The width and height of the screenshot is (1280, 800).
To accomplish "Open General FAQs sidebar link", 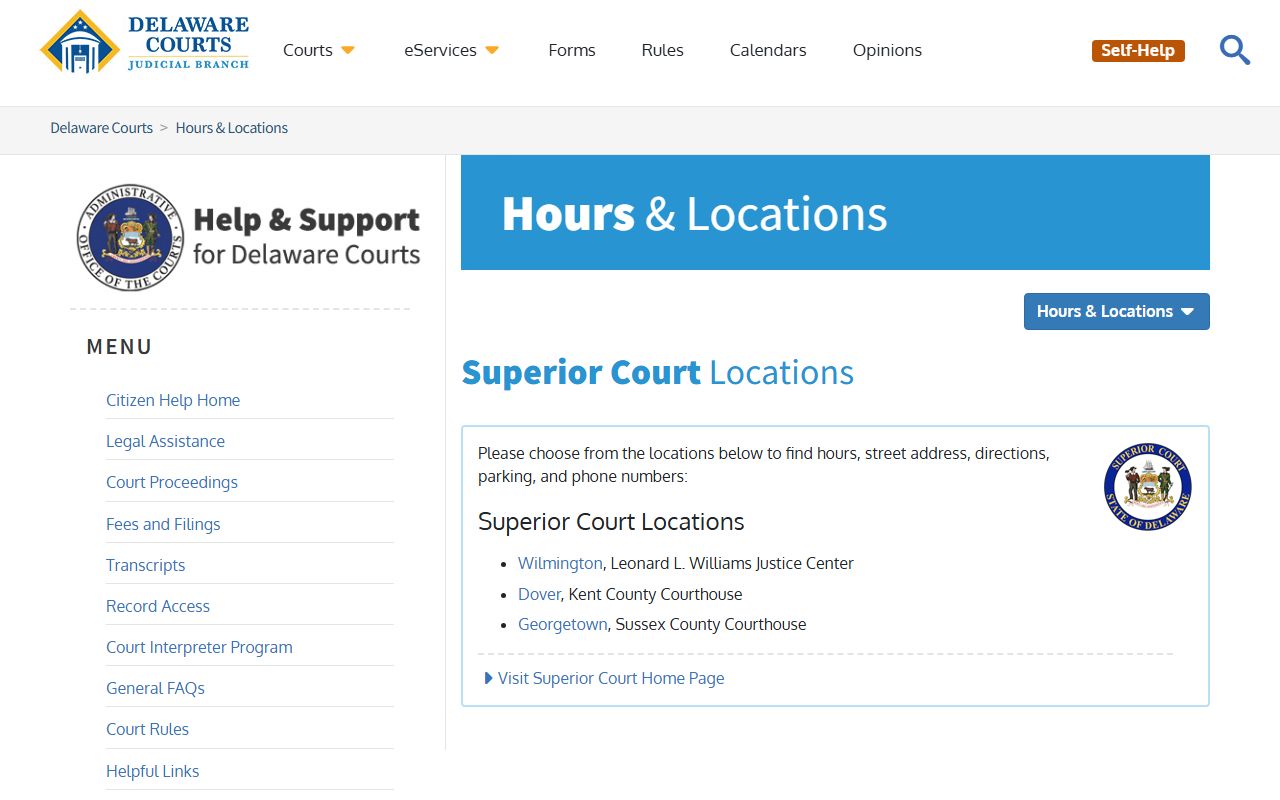I will click(x=155, y=688).
